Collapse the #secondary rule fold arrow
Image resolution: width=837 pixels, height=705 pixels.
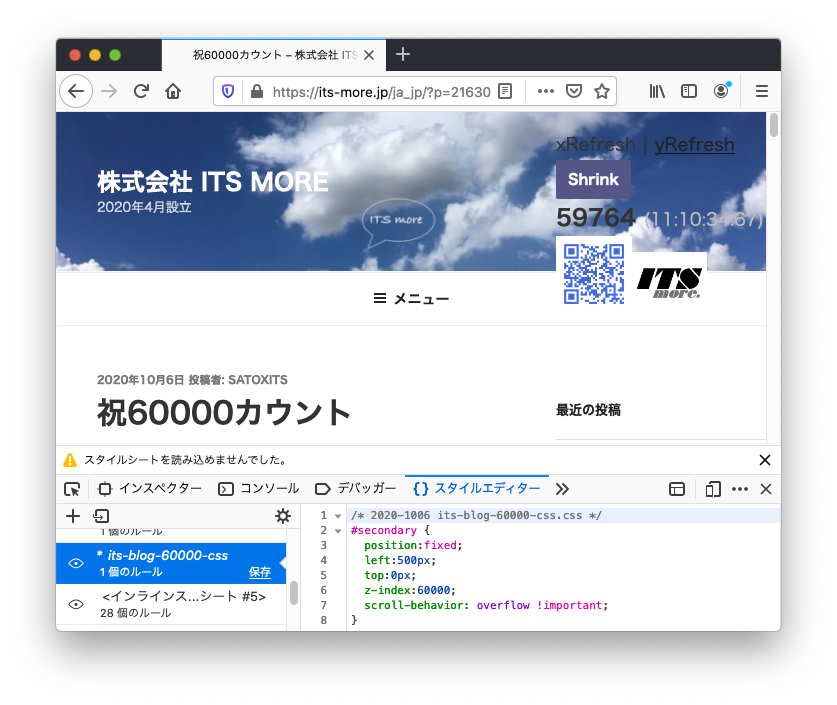(338, 530)
